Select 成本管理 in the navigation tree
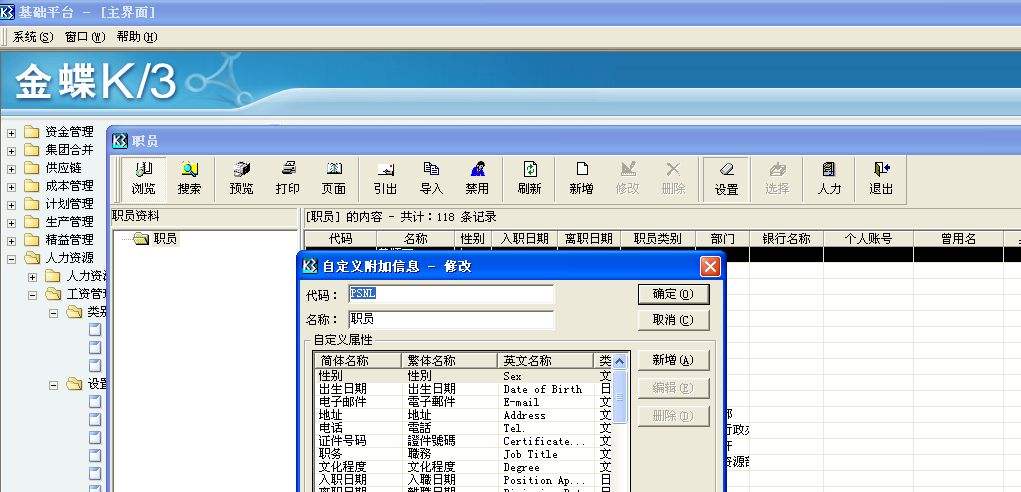 click(70, 186)
